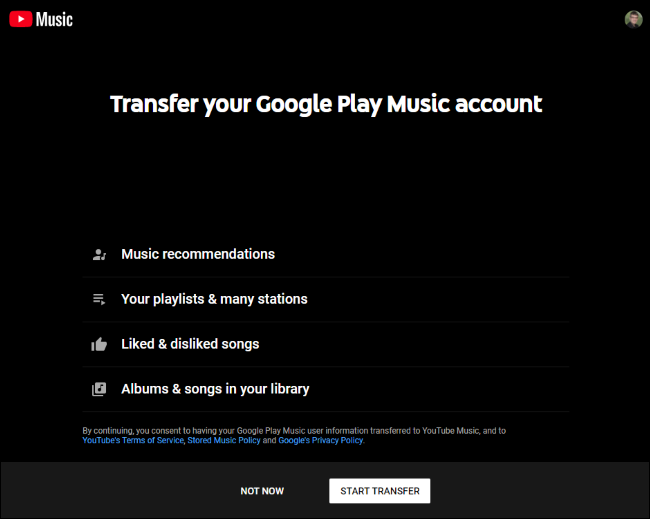Click the thumbs-up liked songs icon
This screenshot has height=519, width=650.
pos(99,344)
